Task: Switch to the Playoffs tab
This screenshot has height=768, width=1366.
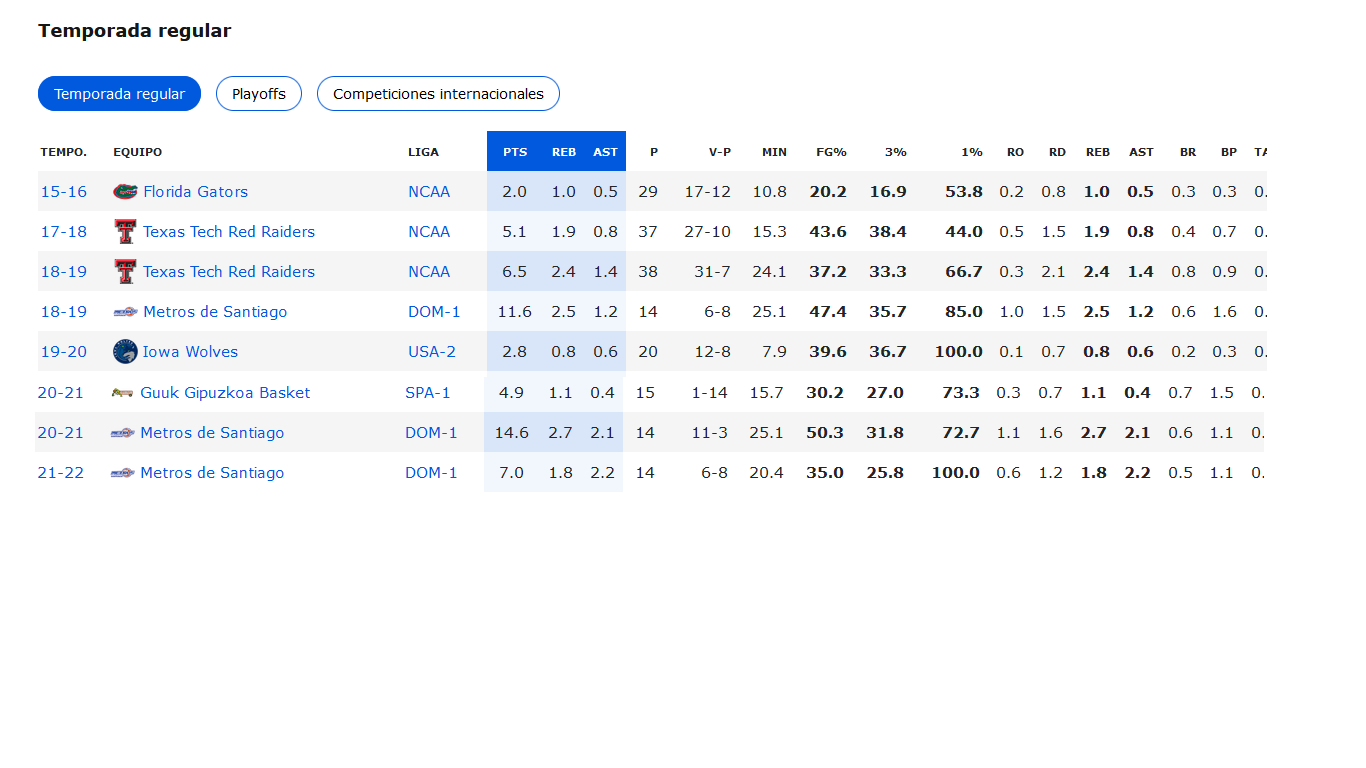Action: [x=259, y=94]
